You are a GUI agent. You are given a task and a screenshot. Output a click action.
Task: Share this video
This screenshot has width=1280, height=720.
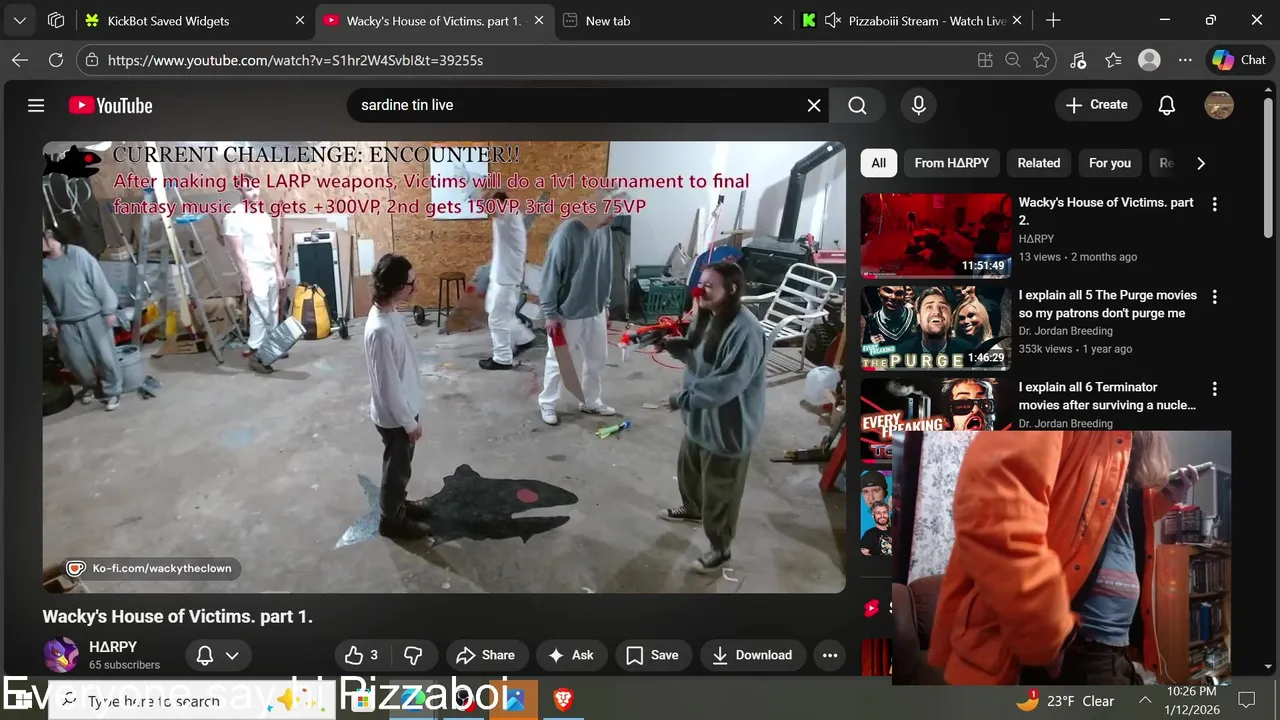point(486,655)
